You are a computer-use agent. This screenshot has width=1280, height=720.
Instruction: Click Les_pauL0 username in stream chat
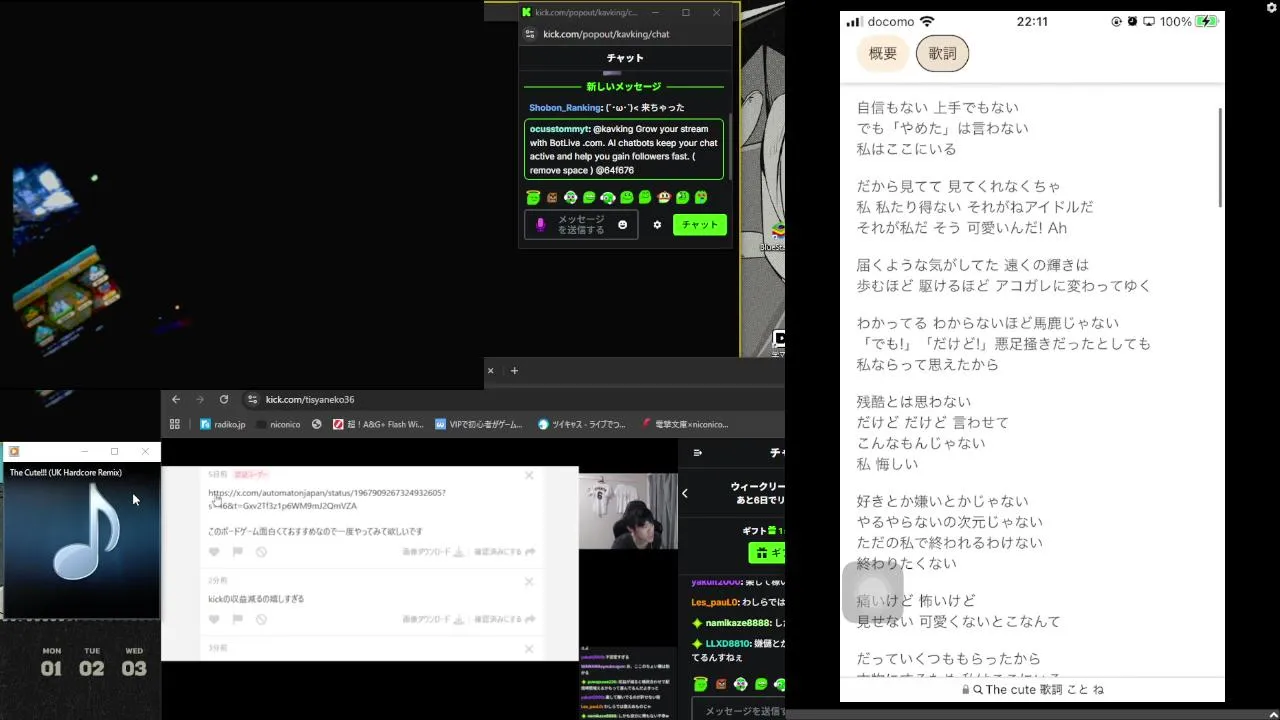coord(714,603)
